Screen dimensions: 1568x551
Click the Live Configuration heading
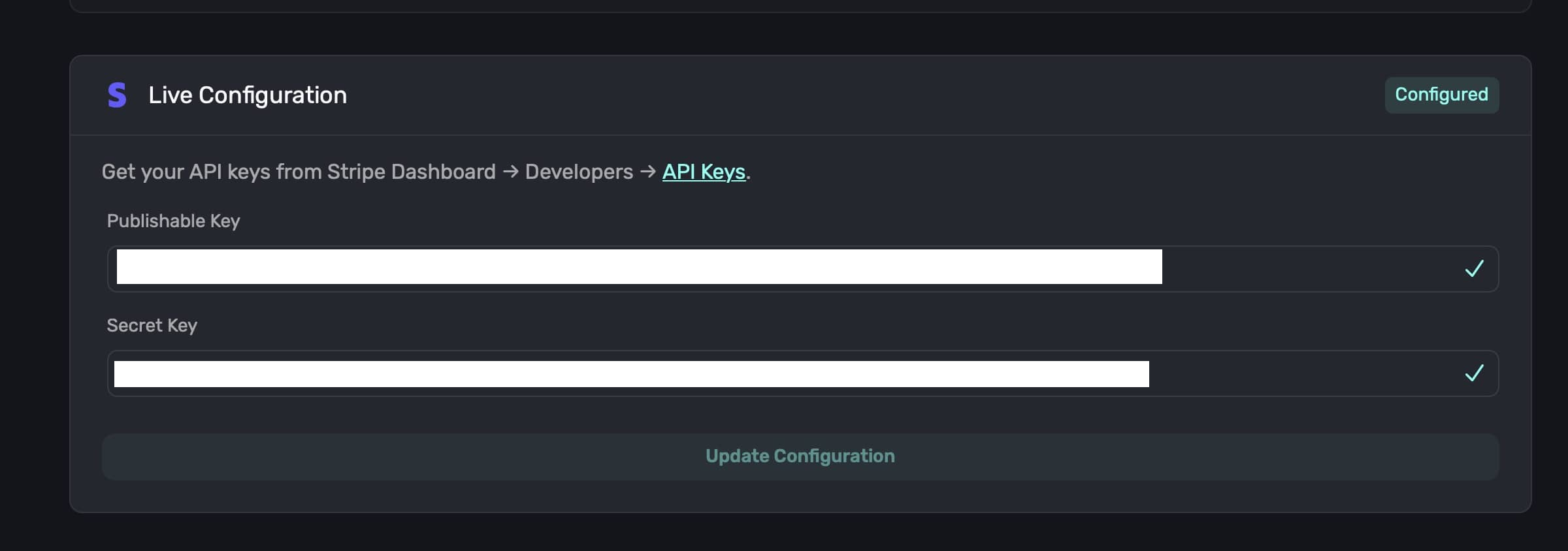(x=248, y=95)
